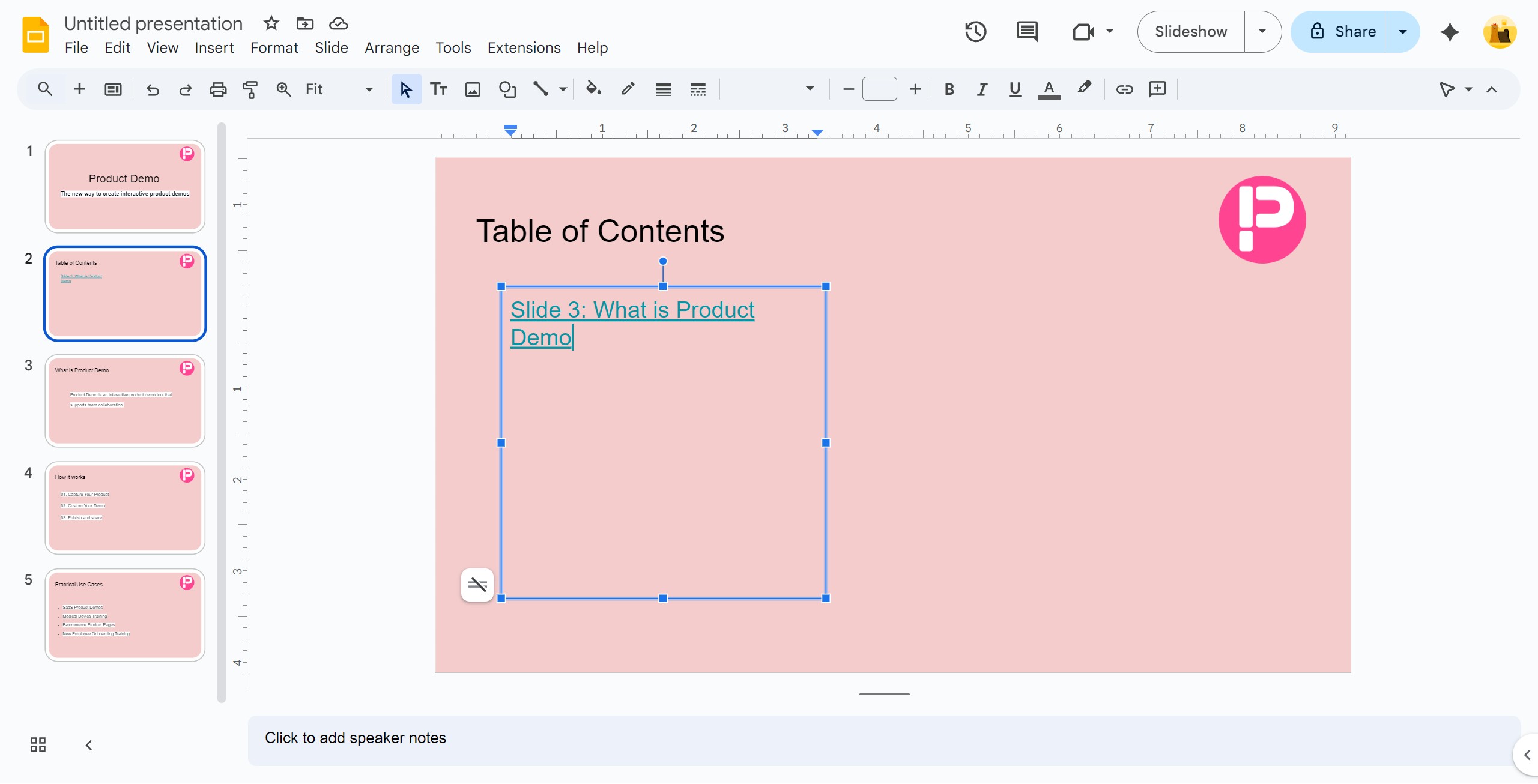Open the Google Slides home icon
The width and height of the screenshot is (1538, 784).
(x=35, y=35)
